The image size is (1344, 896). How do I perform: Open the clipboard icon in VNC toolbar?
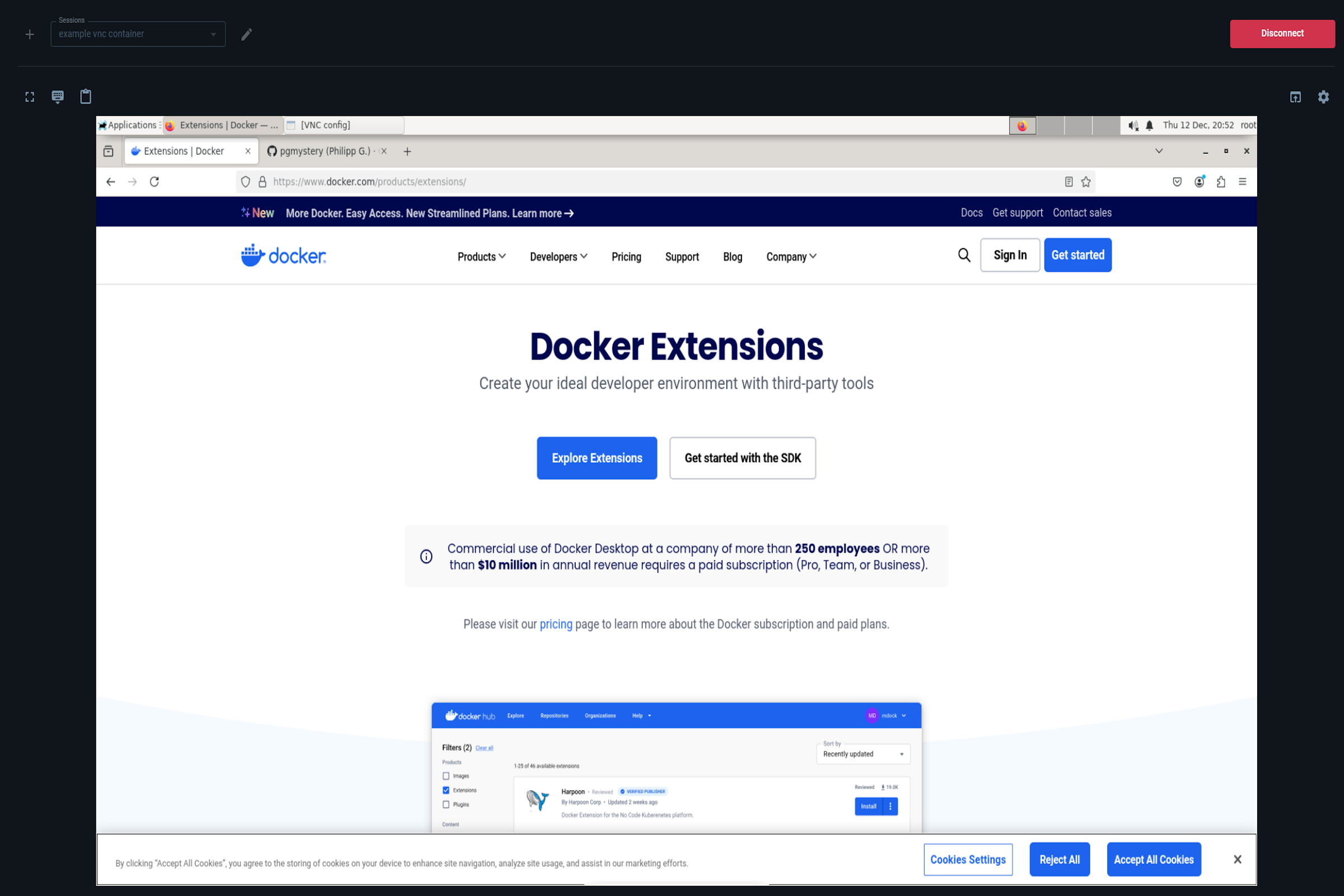tap(86, 96)
